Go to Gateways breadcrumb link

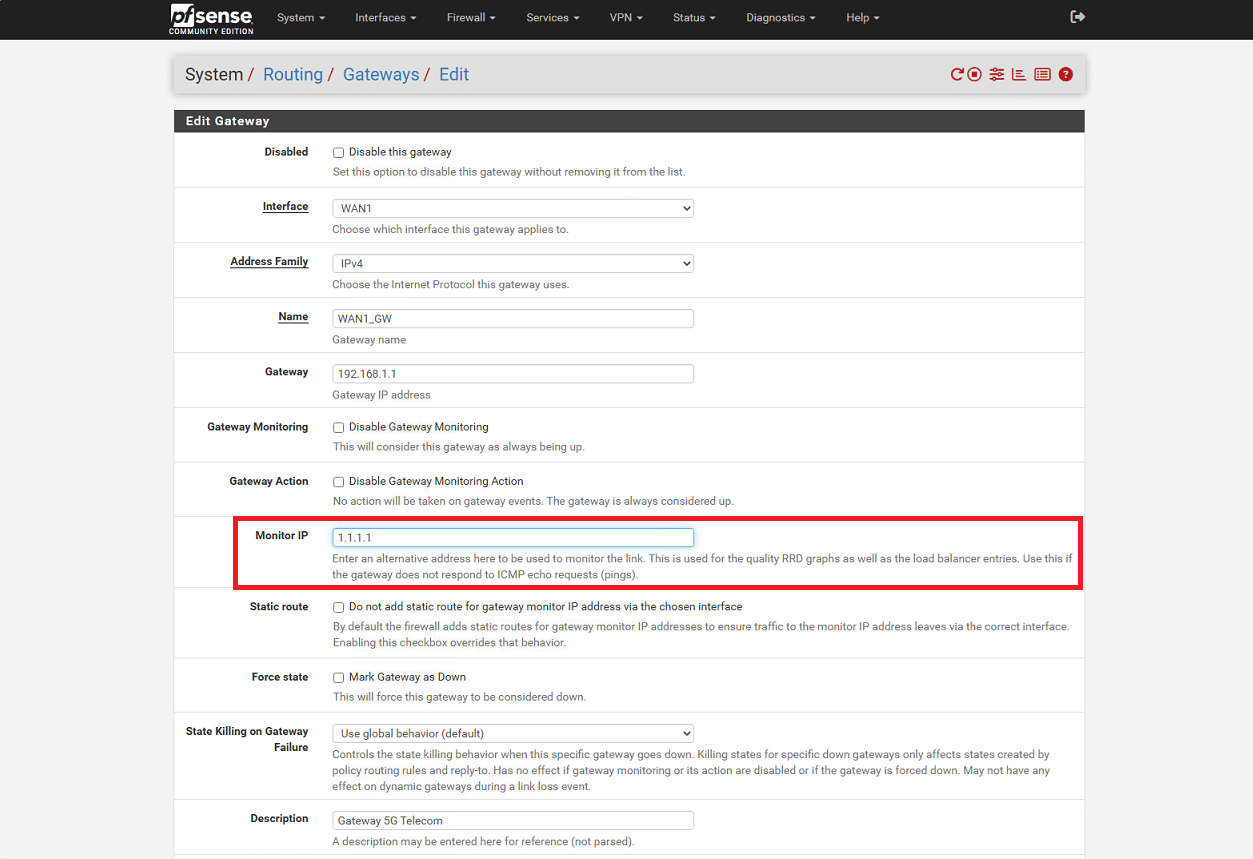[381, 75]
